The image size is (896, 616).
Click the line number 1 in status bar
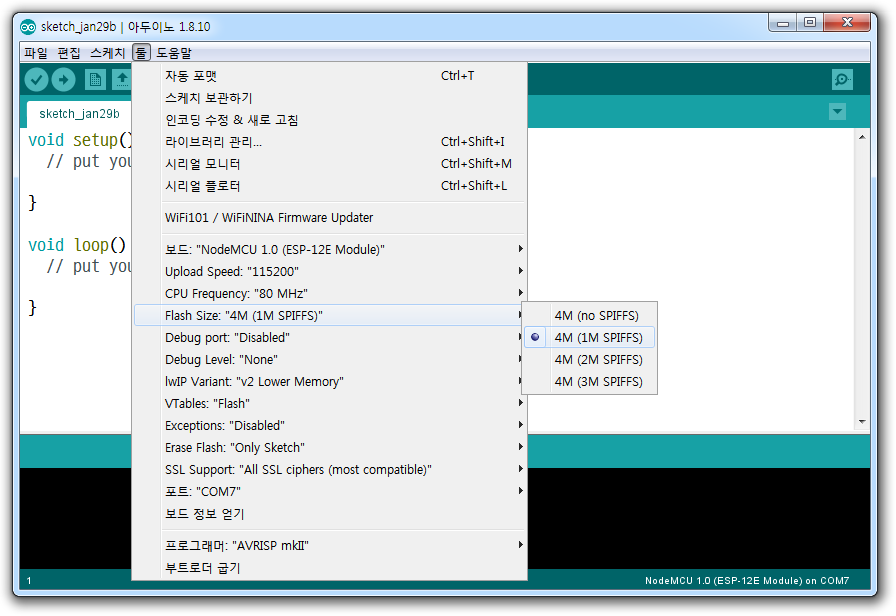click(29, 581)
